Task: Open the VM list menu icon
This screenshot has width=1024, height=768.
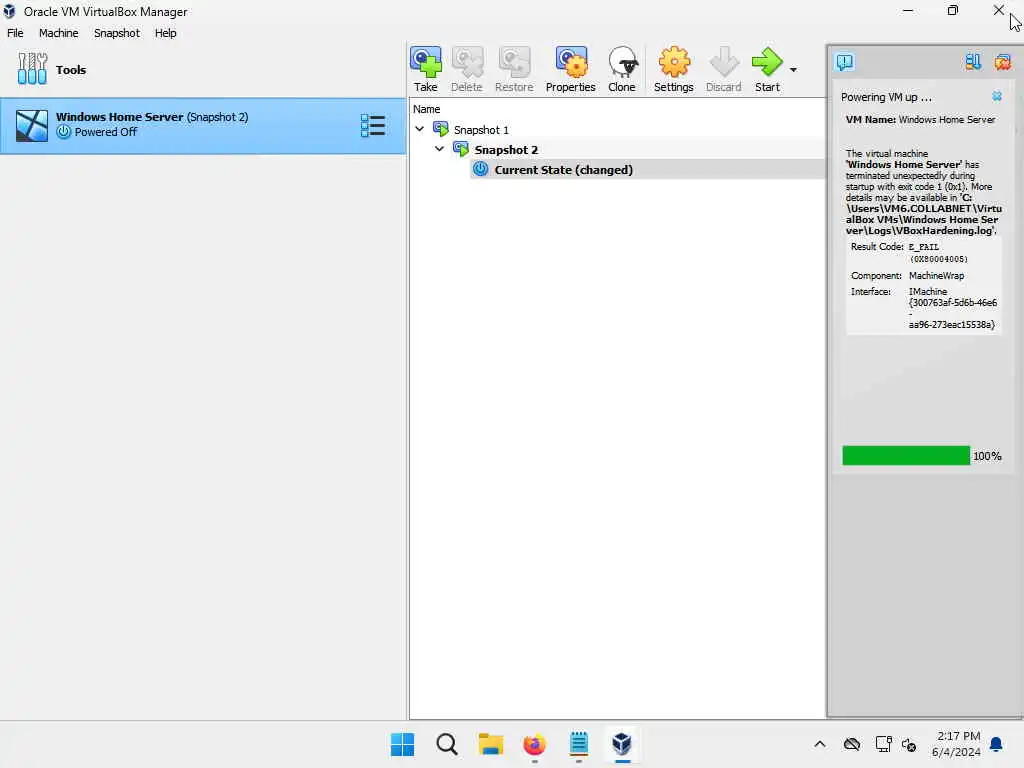Action: pos(373,125)
